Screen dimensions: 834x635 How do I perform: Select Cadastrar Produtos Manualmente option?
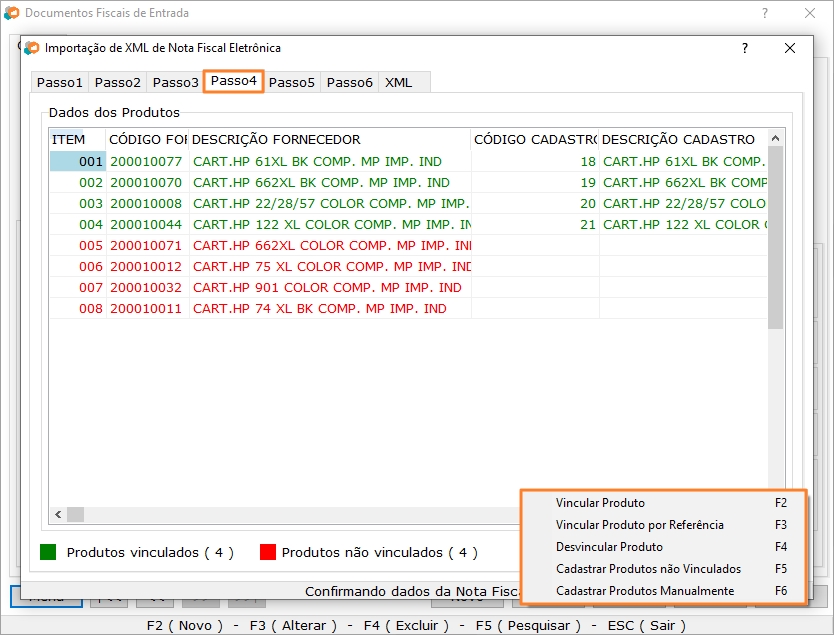point(644,591)
